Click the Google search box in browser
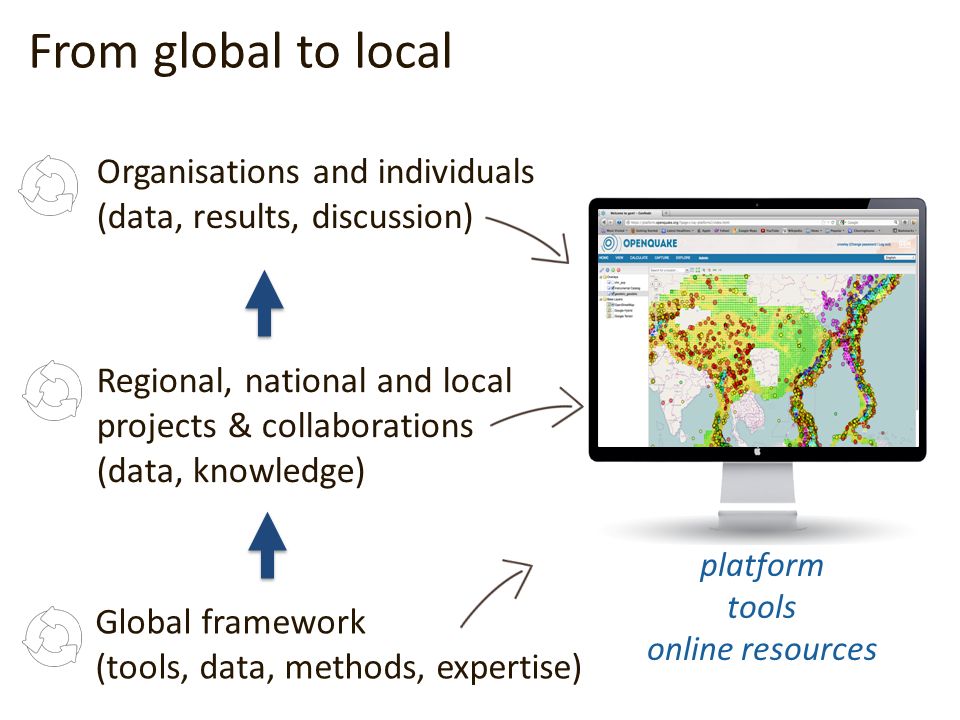Screen dimensions: 960x720 869,222
